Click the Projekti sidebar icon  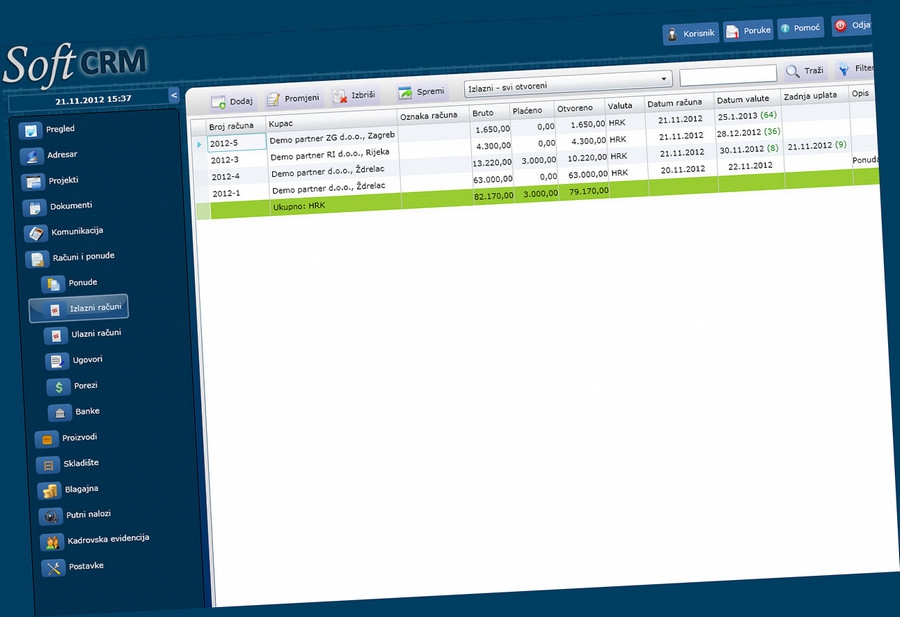(x=33, y=182)
